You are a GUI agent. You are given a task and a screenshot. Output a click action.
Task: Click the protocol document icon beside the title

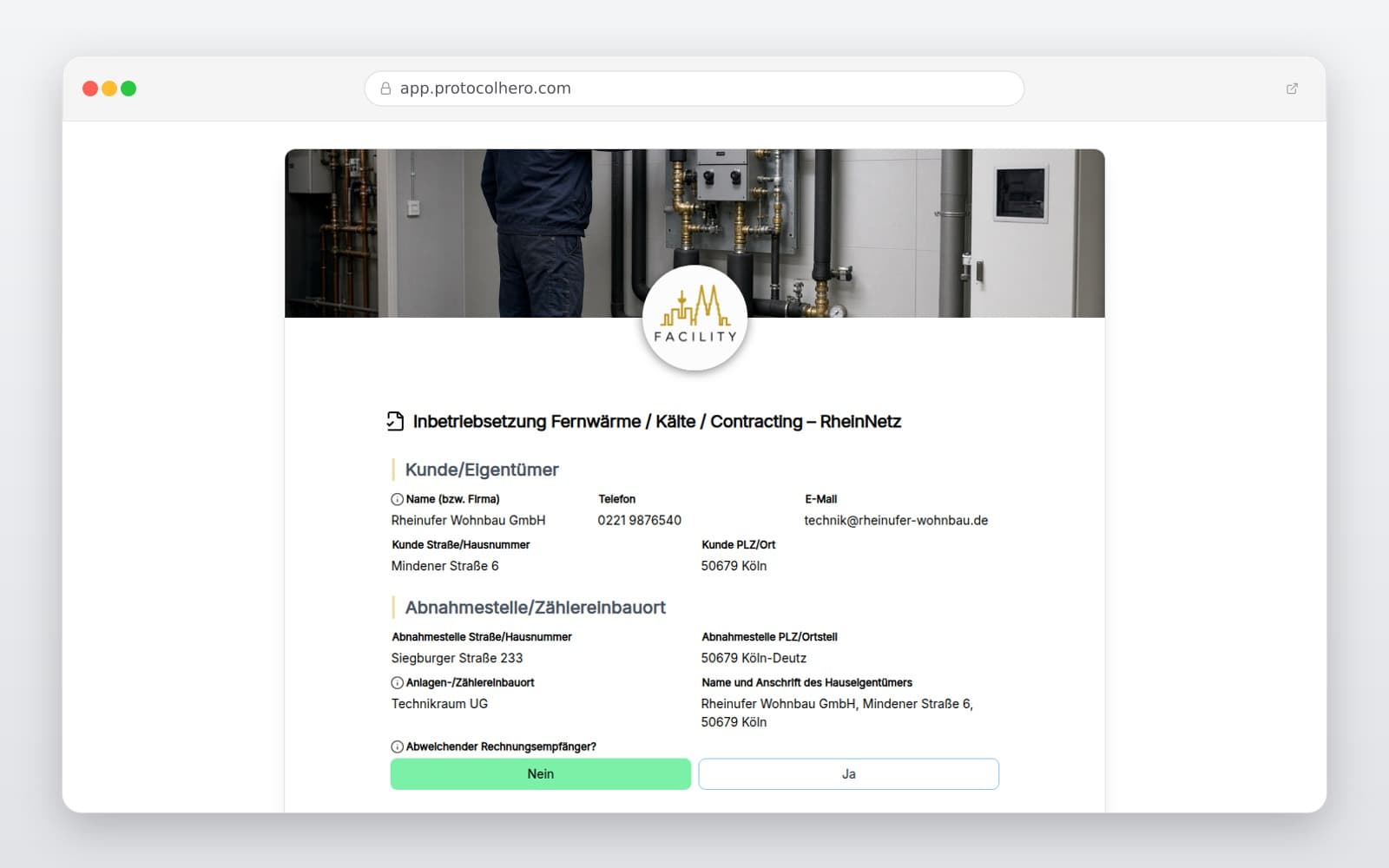coord(395,421)
